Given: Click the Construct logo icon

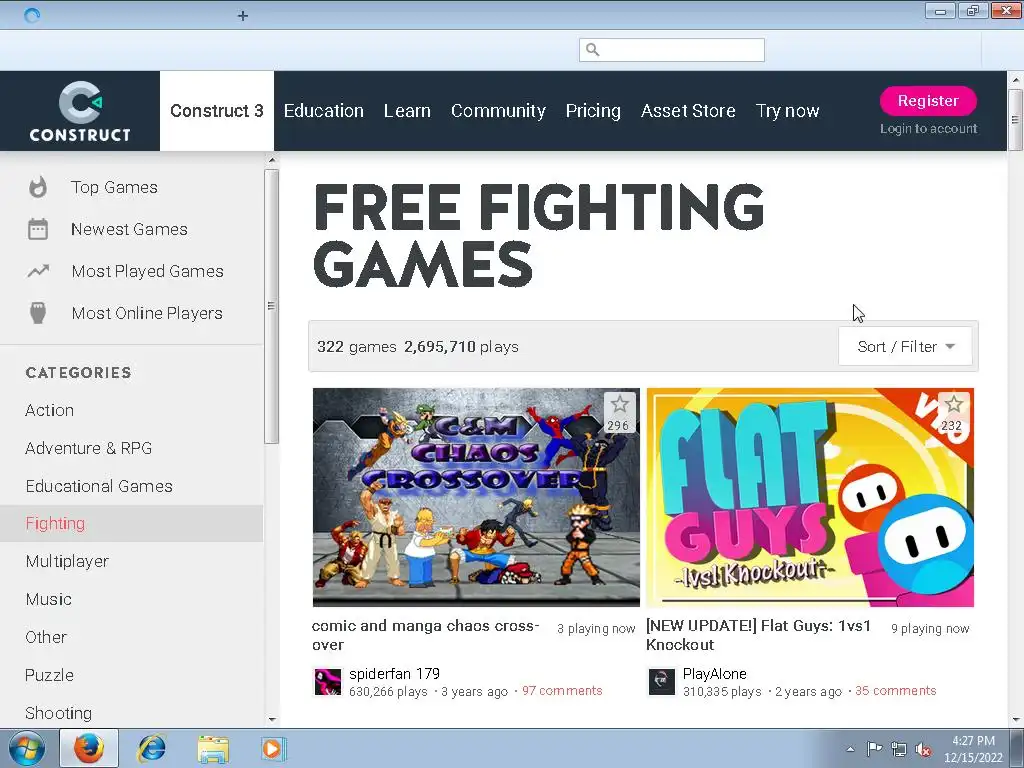Looking at the screenshot, I should [80, 111].
